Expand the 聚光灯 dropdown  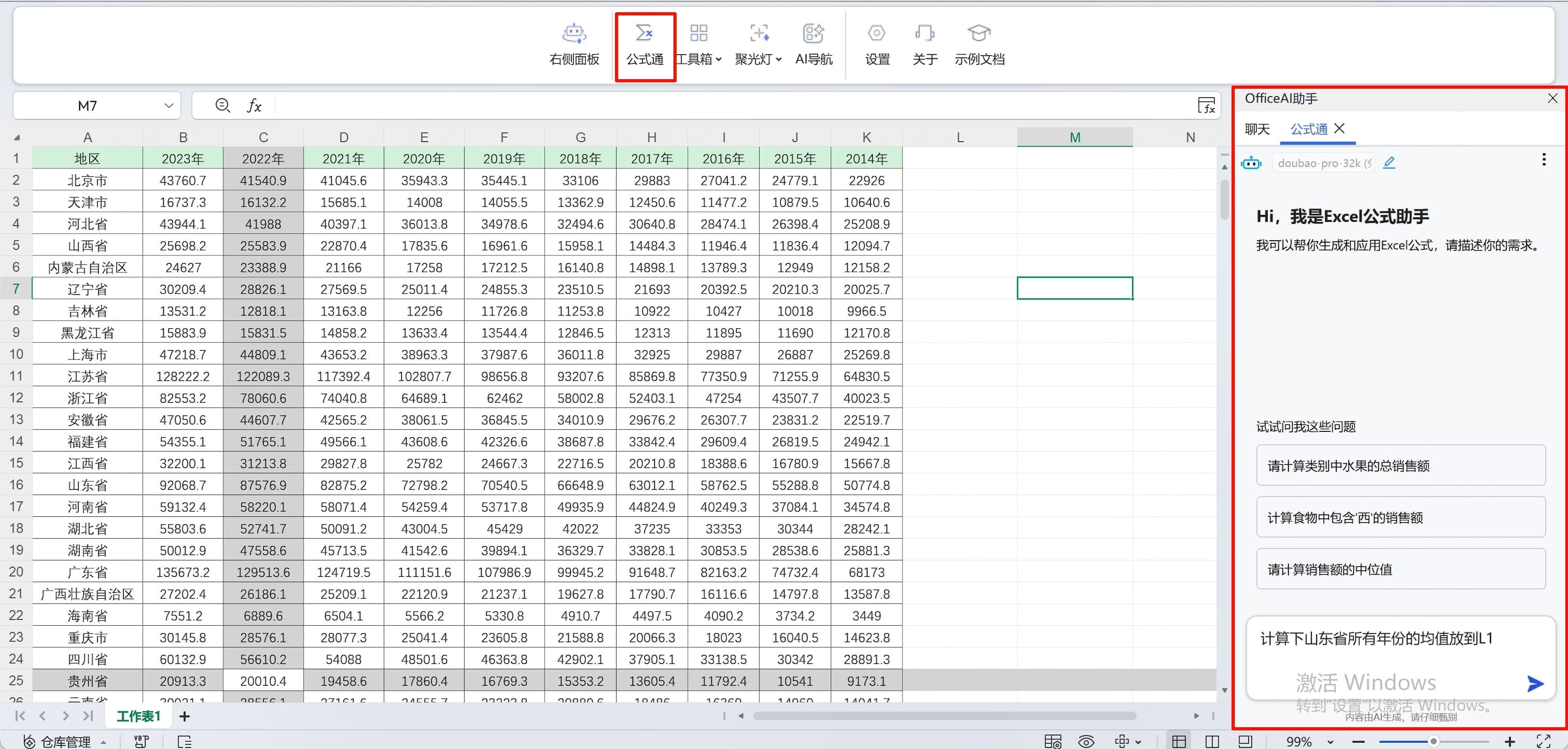[x=778, y=59]
